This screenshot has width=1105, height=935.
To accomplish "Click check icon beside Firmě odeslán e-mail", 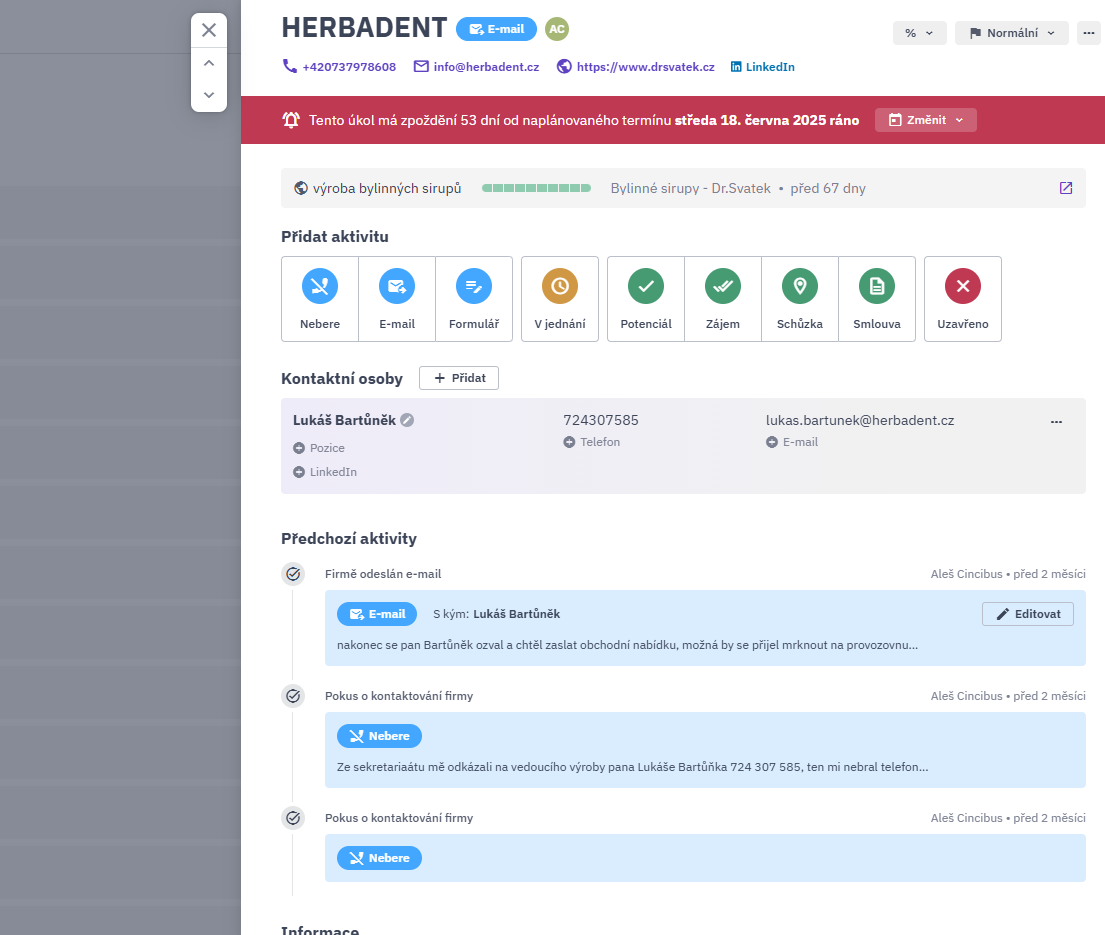I will coord(293,574).
